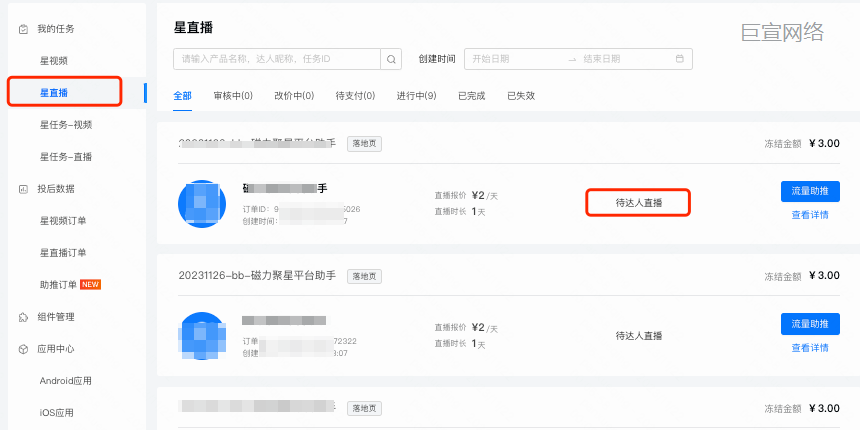Click the calendar icon in date range

[680, 59]
